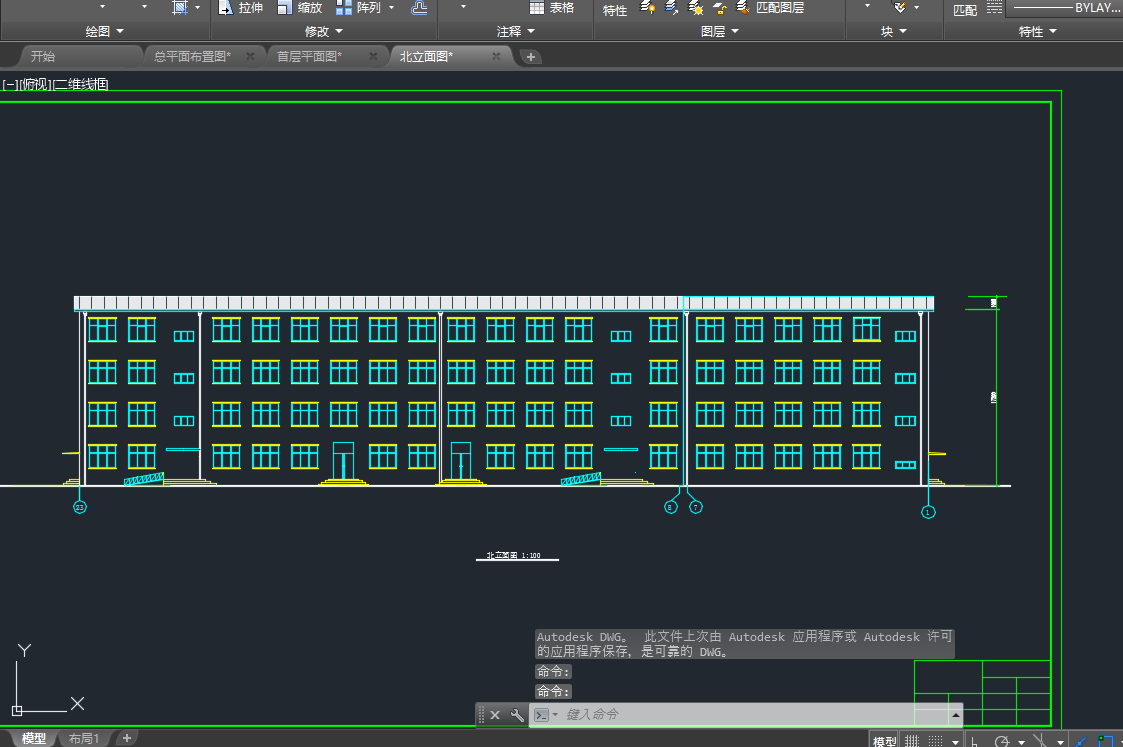1123x747 pixels.
Task: Click the 特性匹配 (Match Properties) icon
Action: click(x=964, y=10)
